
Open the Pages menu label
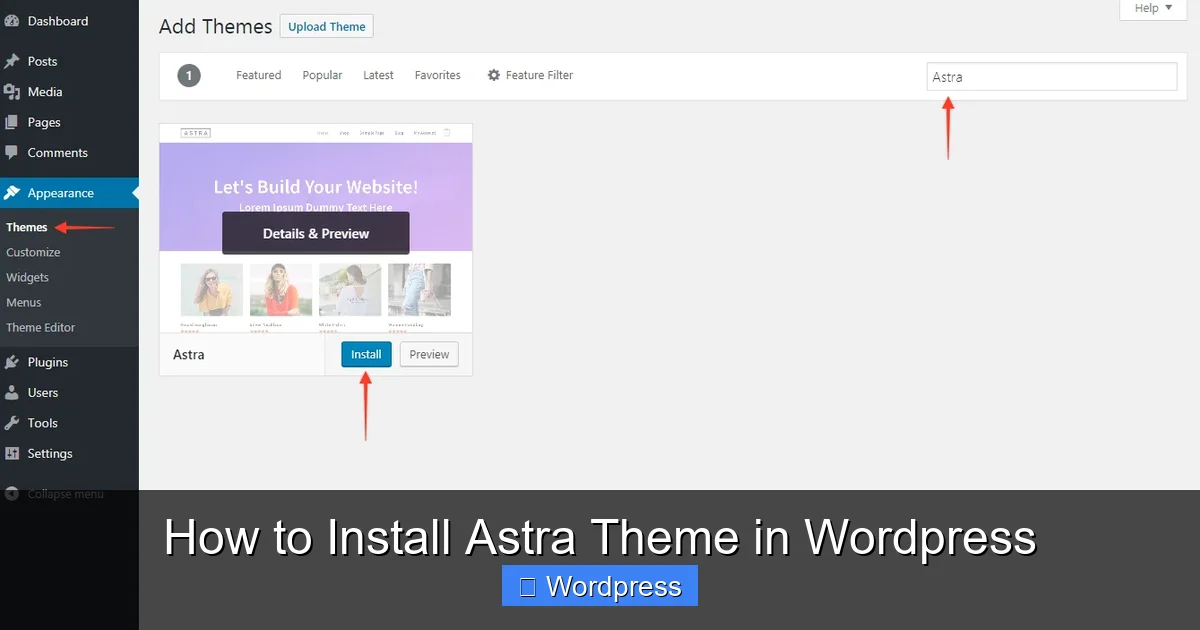(x=44, y=122)
